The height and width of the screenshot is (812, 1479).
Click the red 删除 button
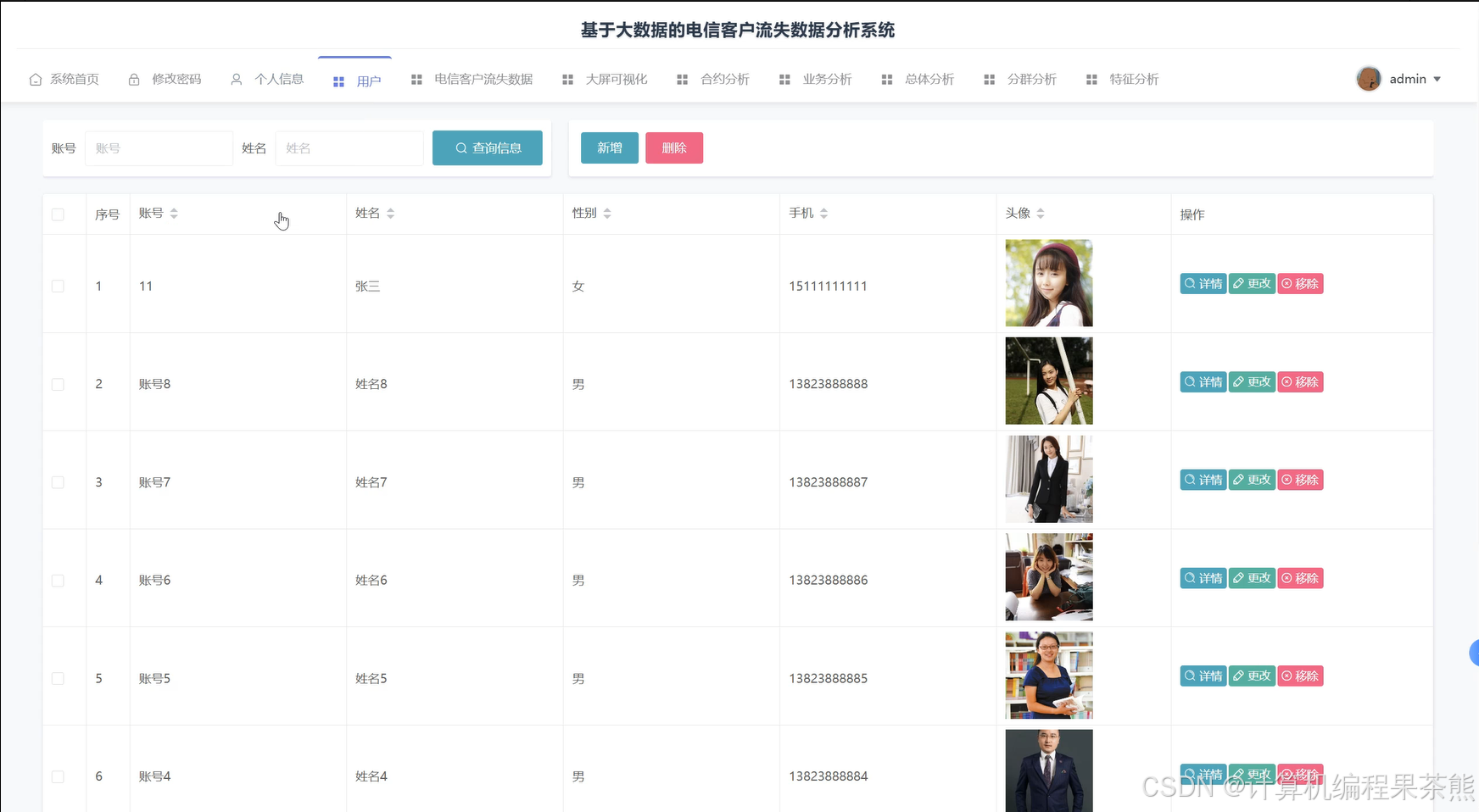point(674,147)
